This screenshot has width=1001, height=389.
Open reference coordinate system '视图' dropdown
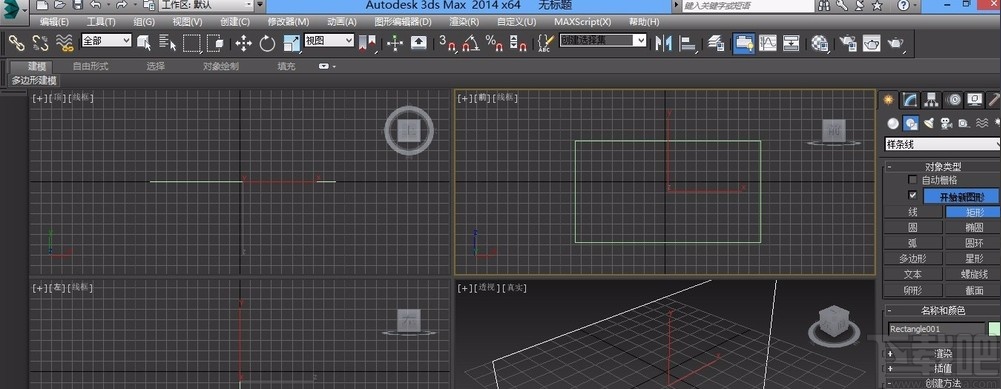click(x=329, y=41)
